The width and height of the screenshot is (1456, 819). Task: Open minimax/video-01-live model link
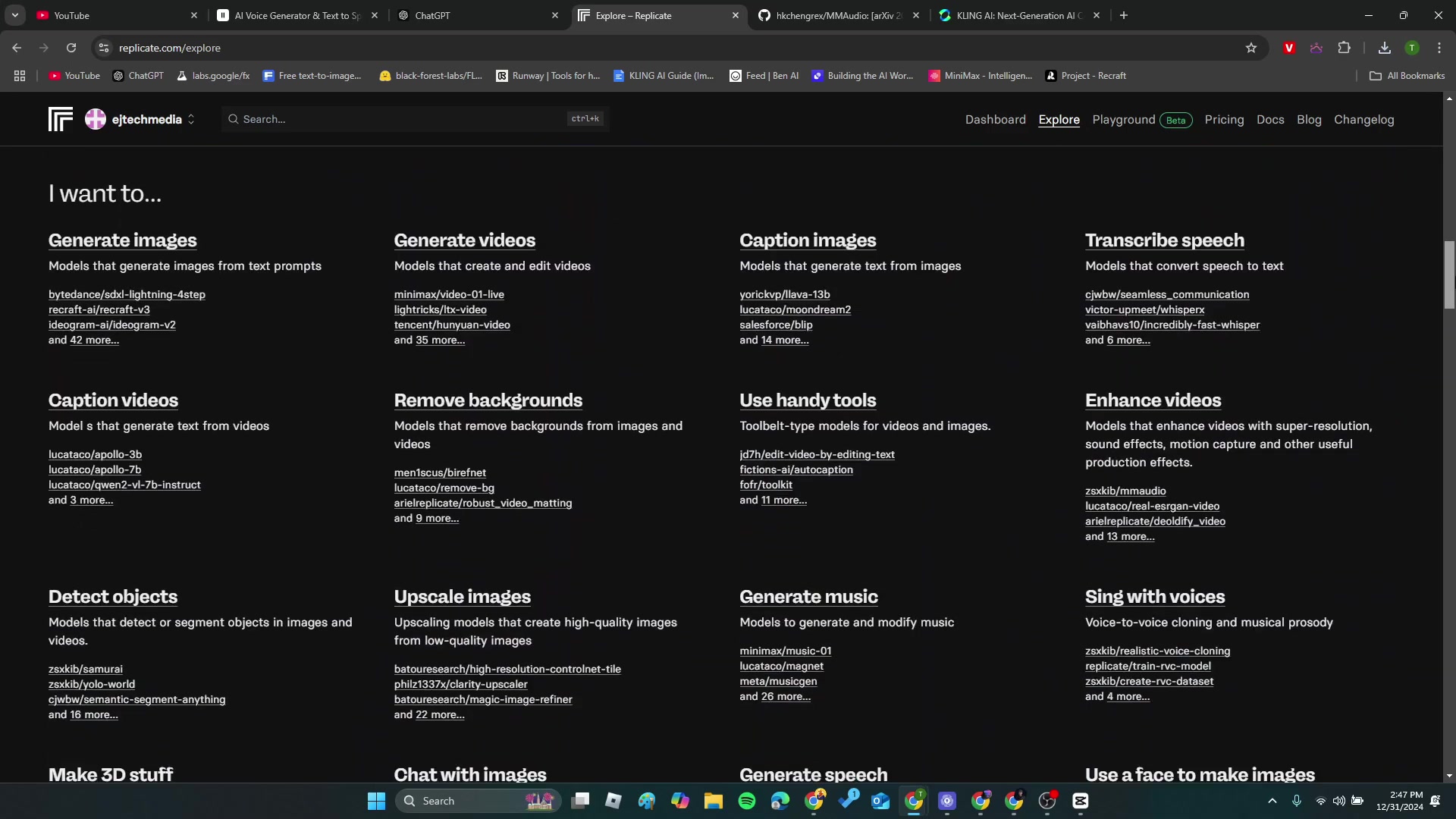coord(449,294)
